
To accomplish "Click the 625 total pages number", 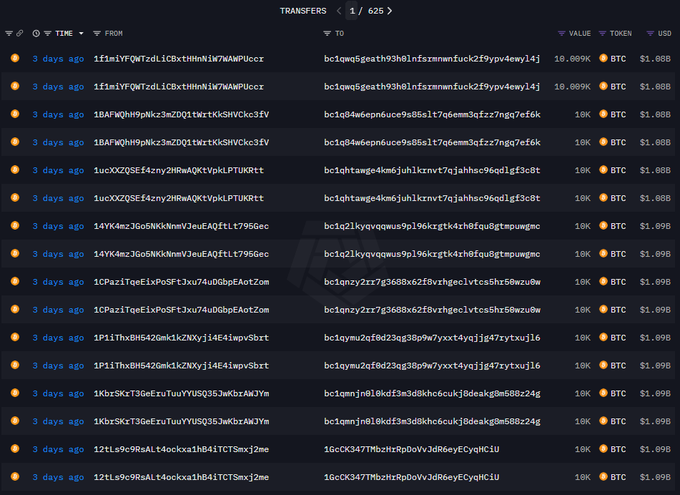I will pyautogui.click(x=376, y=11).
